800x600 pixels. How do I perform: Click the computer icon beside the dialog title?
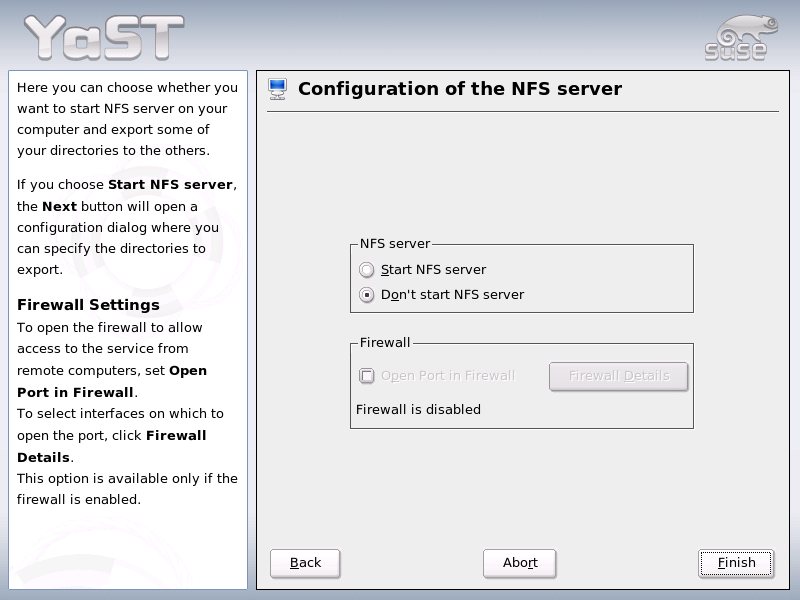(x=278, y=89)
